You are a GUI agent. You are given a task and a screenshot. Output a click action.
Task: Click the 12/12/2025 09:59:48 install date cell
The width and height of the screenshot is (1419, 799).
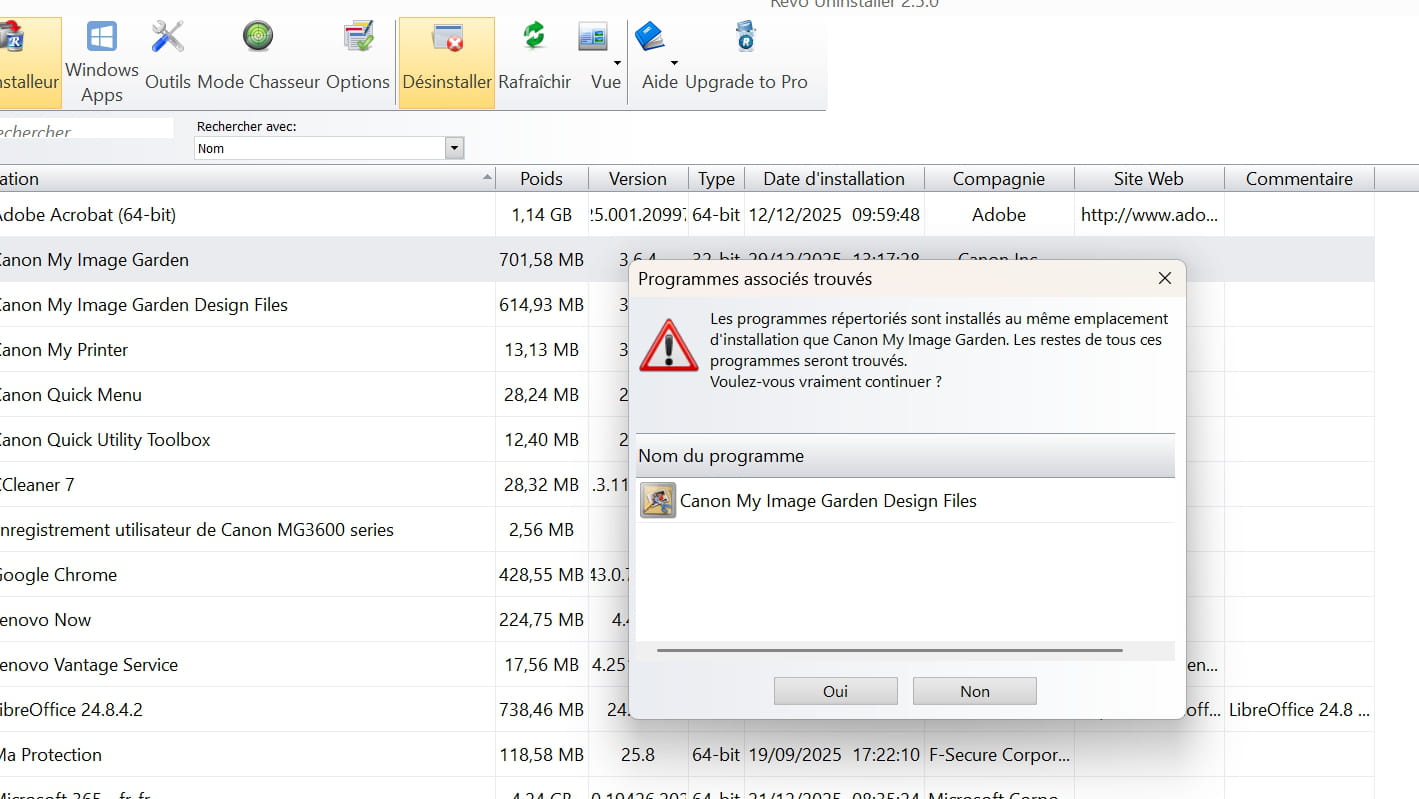(834, 215)
